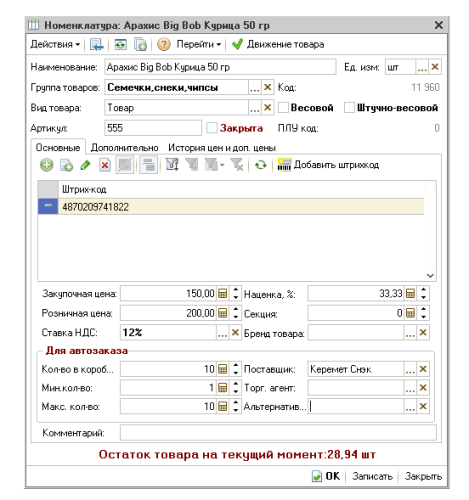This screenshot has width=469, height=500.
Task: Toggle the Штучно-весовой checkbox
Action: tap(349, 108)
